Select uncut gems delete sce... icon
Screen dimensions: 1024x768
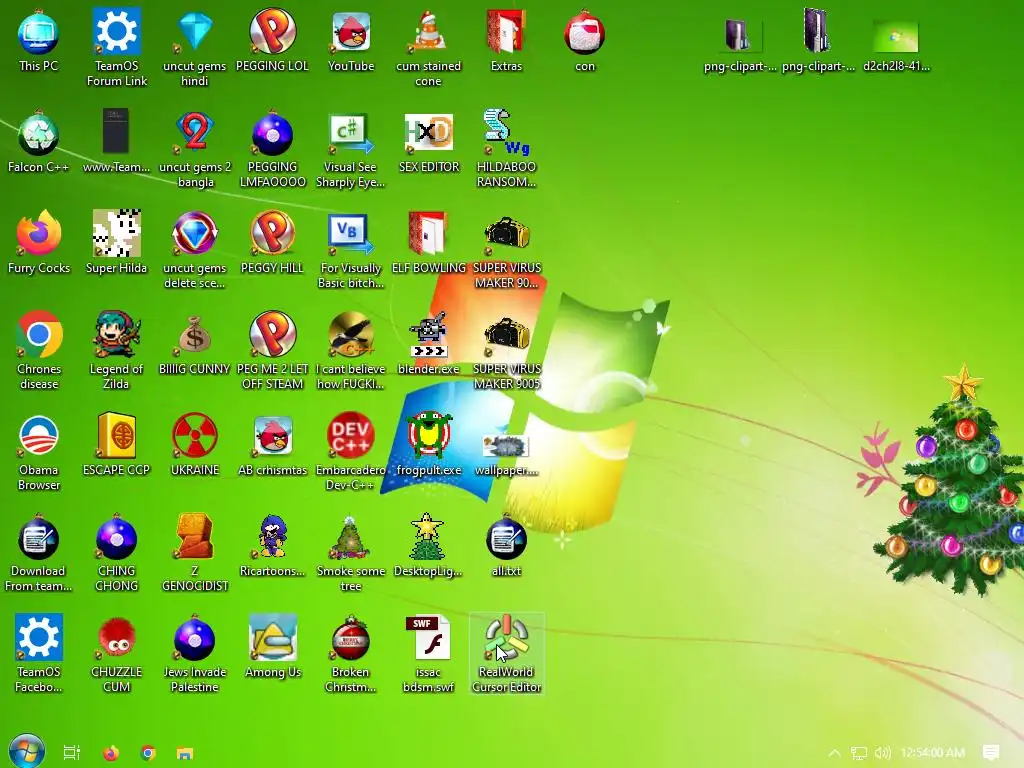pos(195,233)
